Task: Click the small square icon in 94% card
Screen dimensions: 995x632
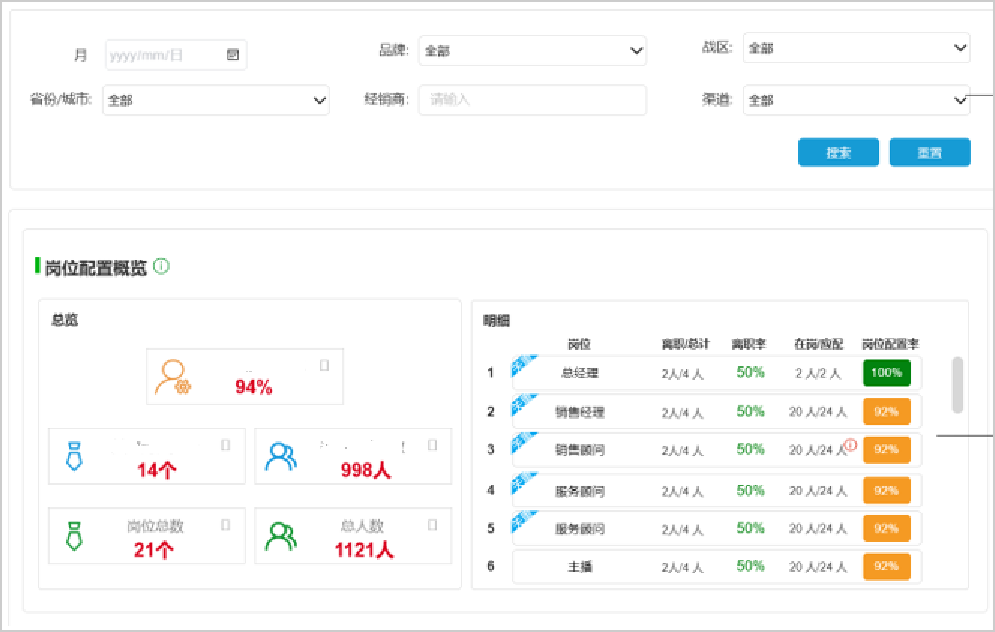Action: pyautogui.click(x=324, y=366)
